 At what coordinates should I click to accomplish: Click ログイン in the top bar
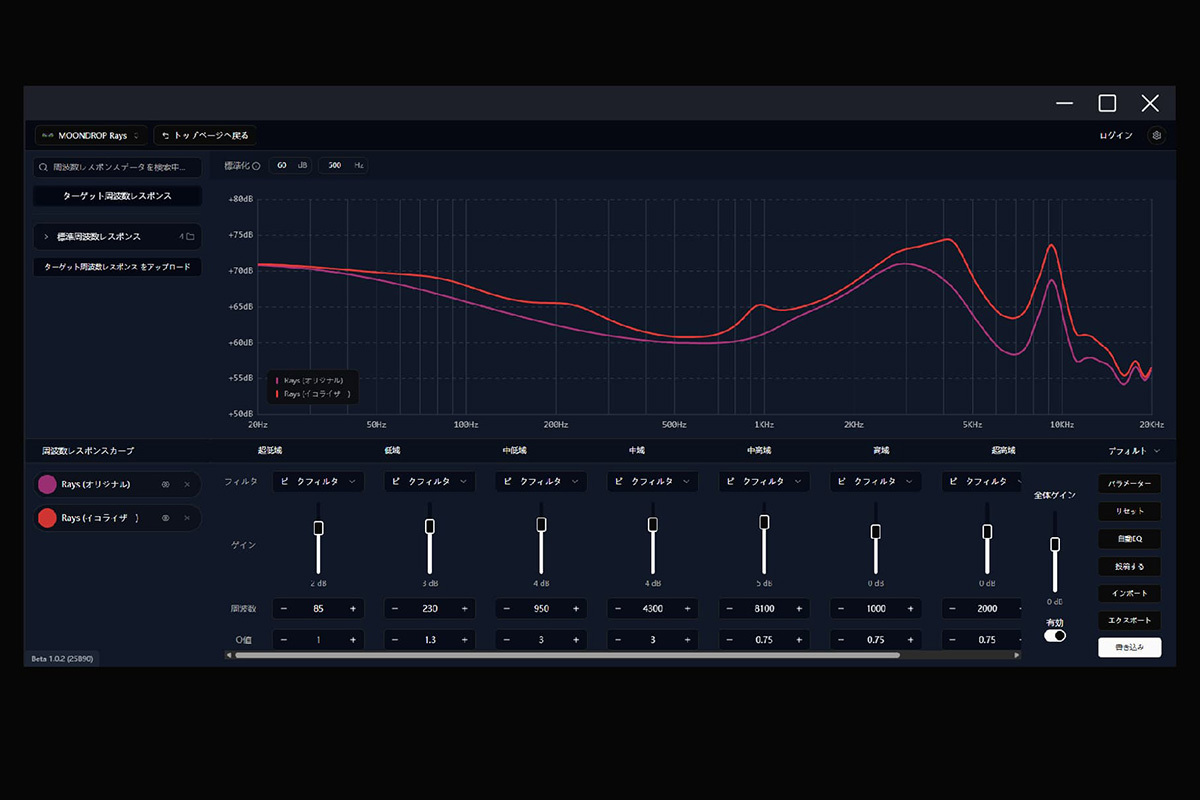[x=1115, y=135]
